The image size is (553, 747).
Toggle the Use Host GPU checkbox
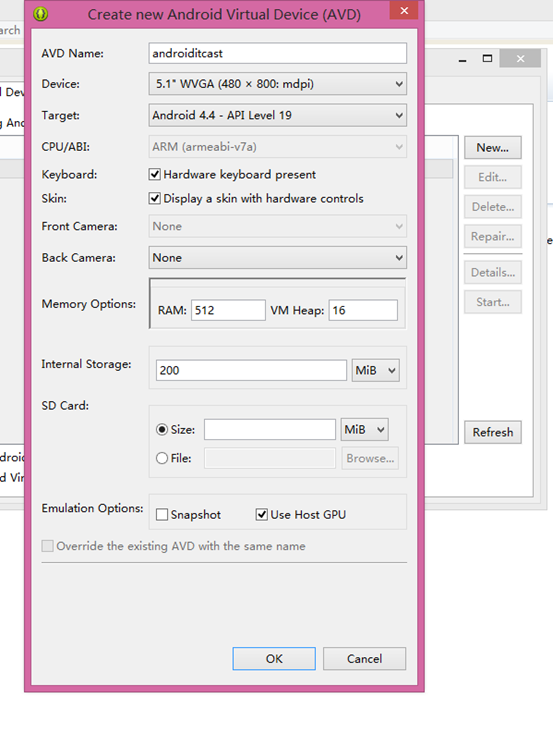pos(261,515)
